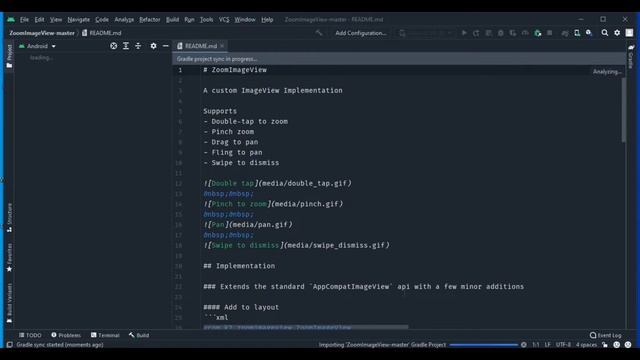
Task: Open the Help menu
Action: [x=267, y=20]
